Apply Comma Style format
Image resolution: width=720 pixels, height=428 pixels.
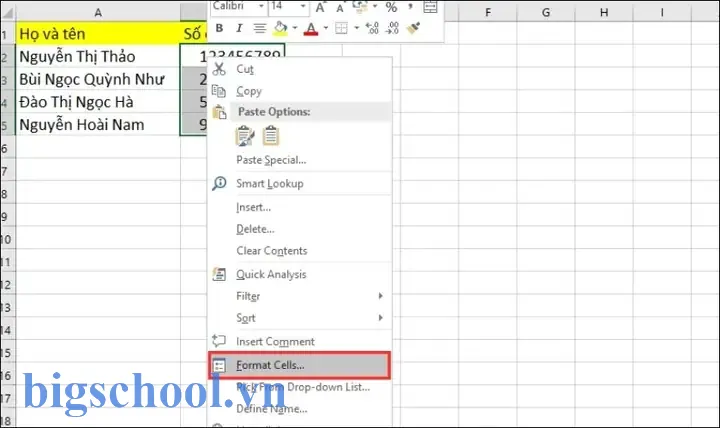[x=410, y=6]
